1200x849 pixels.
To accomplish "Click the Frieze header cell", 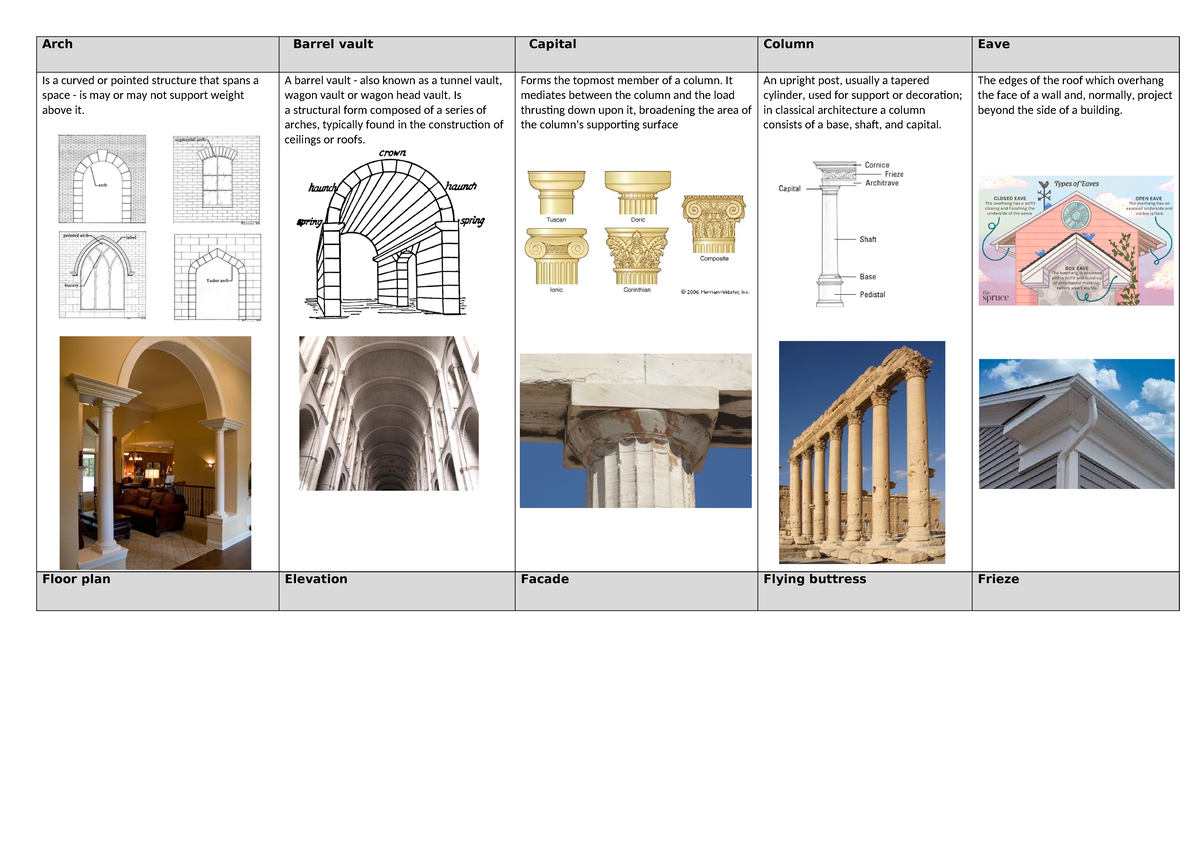I will coord(1075,591).
